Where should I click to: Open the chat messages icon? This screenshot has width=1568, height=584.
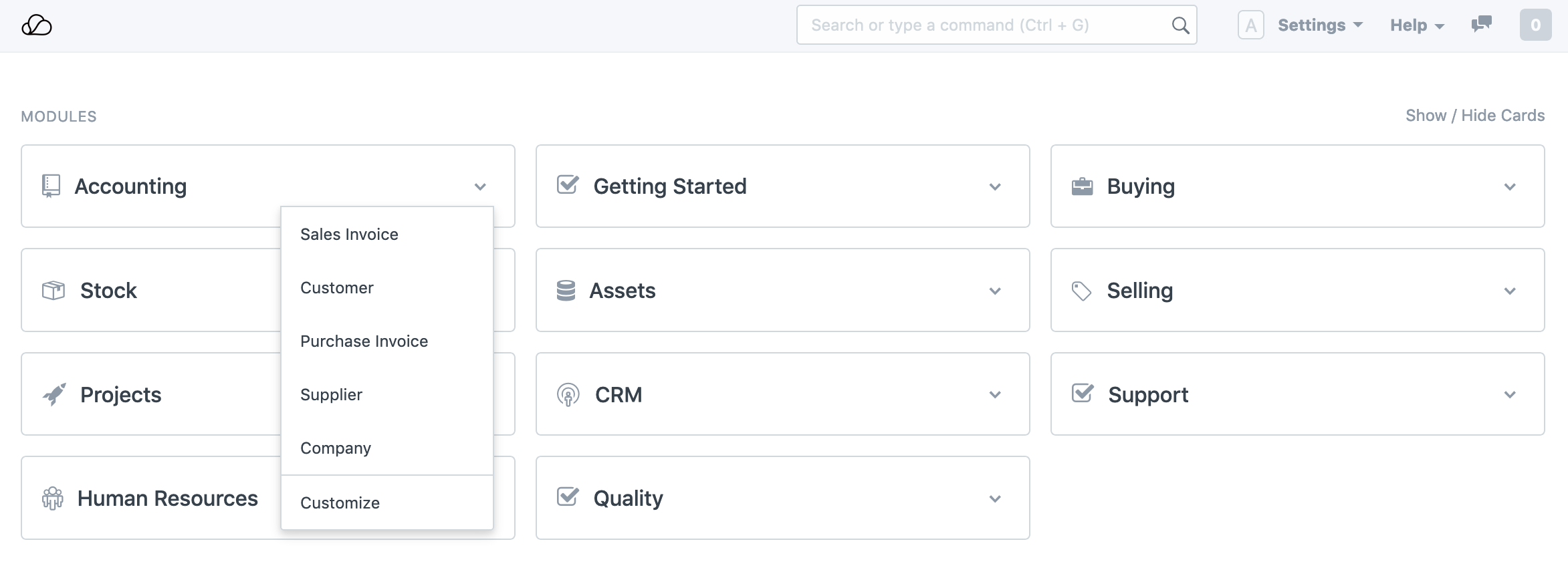coord(1481,25)
